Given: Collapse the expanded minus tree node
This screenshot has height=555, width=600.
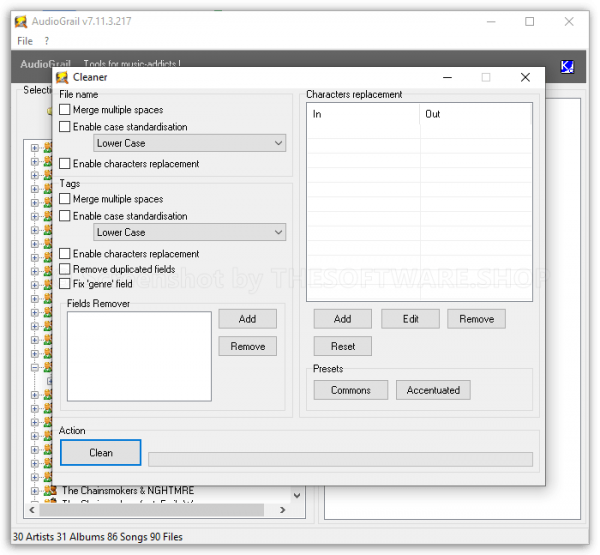Looking at the screenshot, I should (35, 367).
